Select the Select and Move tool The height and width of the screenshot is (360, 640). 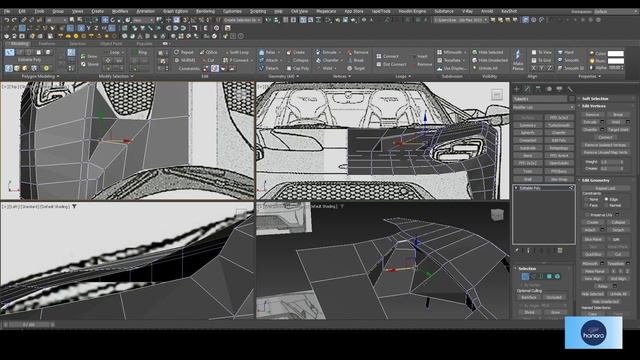105,20
